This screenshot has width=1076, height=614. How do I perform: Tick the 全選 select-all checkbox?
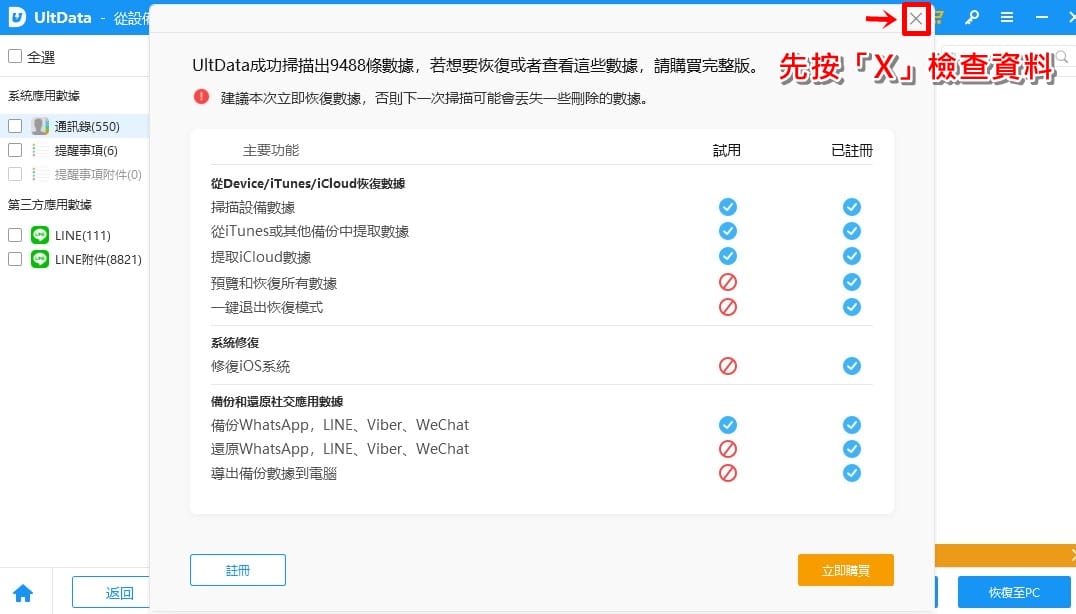(x=15, y=56)
